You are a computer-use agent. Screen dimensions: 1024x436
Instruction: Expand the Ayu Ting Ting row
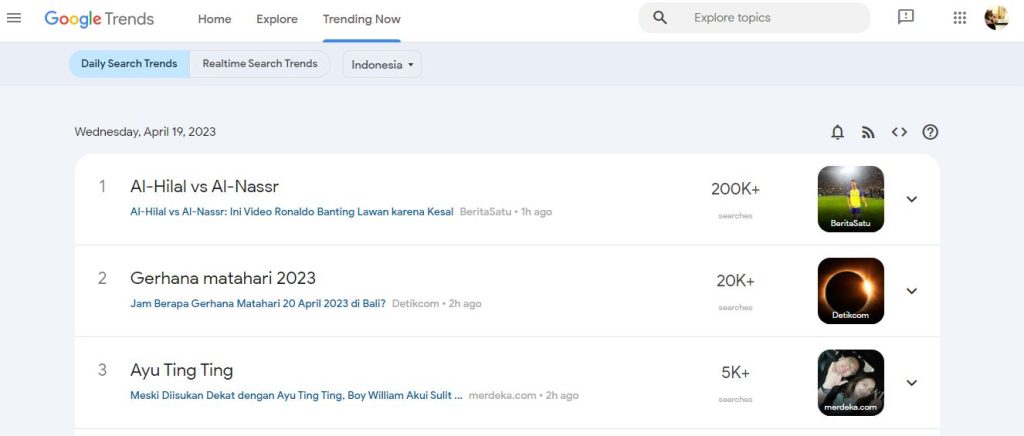[912, 383]
